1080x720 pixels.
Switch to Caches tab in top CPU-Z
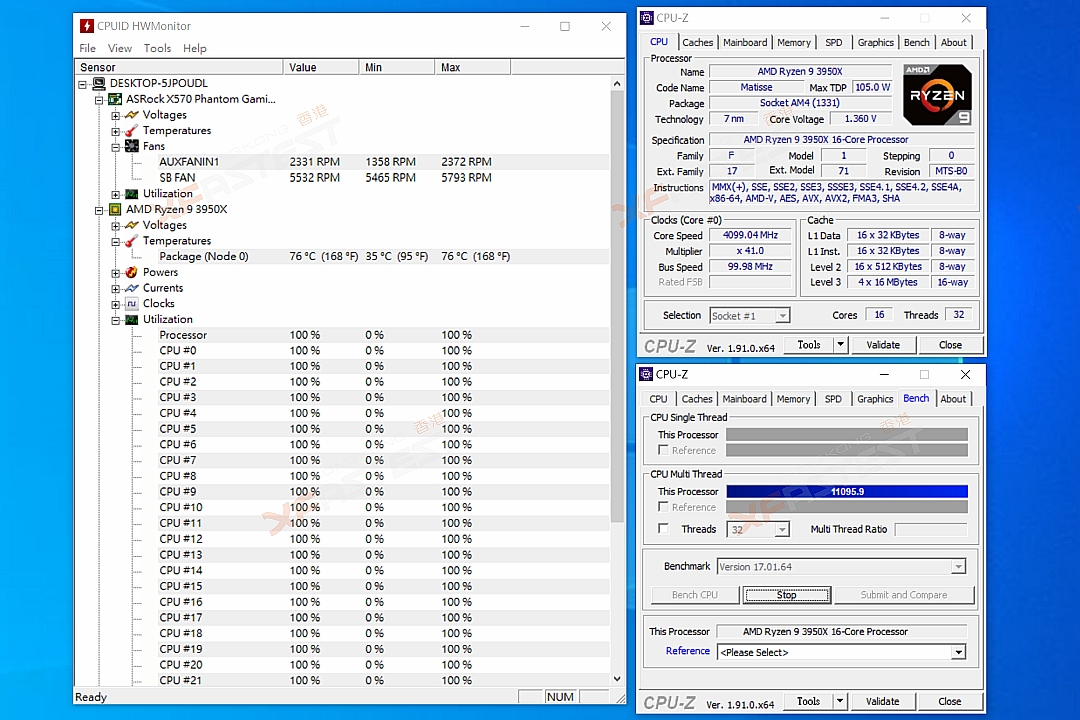pyautogui.click(x=698, y=42)
